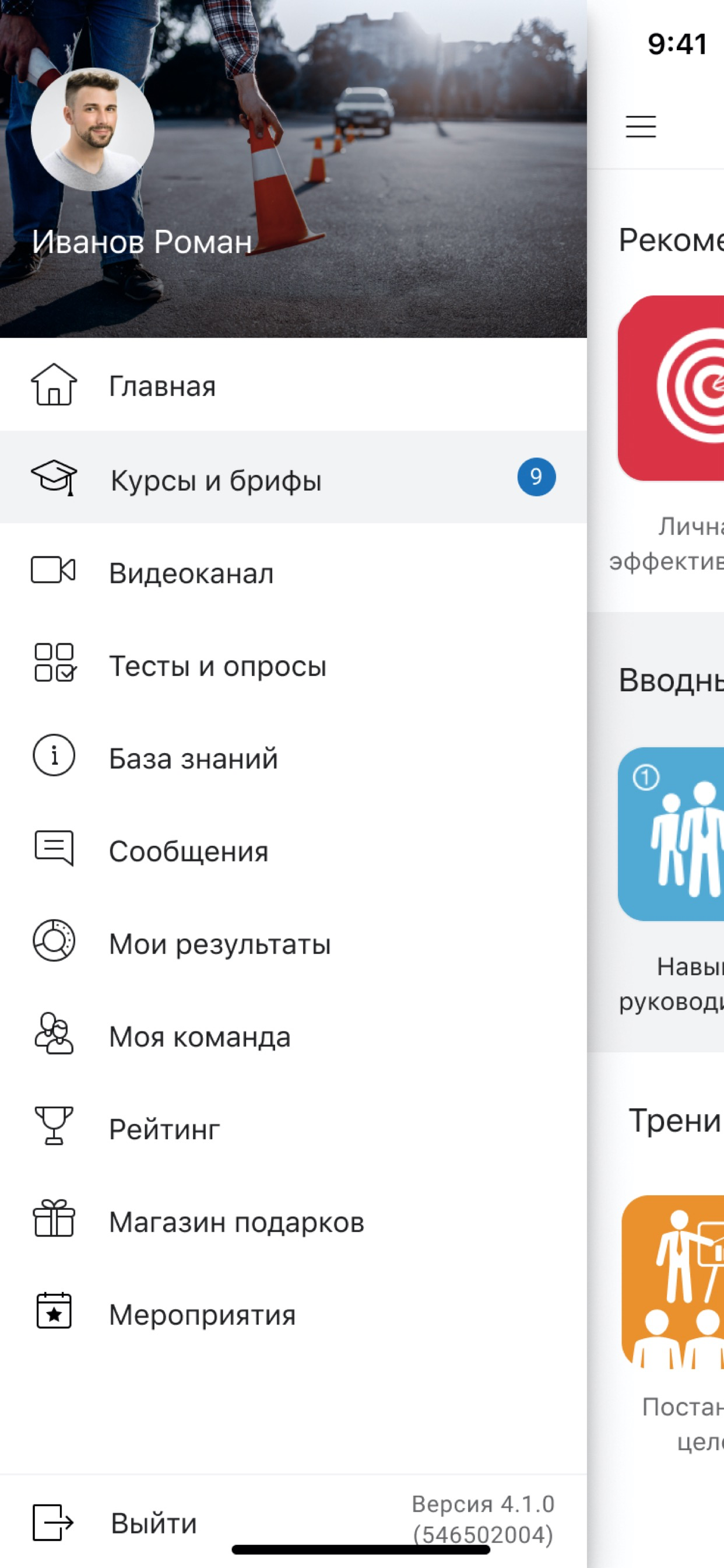Screen dimensions: 724x1568
Task: Tap the hamburger menu icon
Action: pos(641,126)
